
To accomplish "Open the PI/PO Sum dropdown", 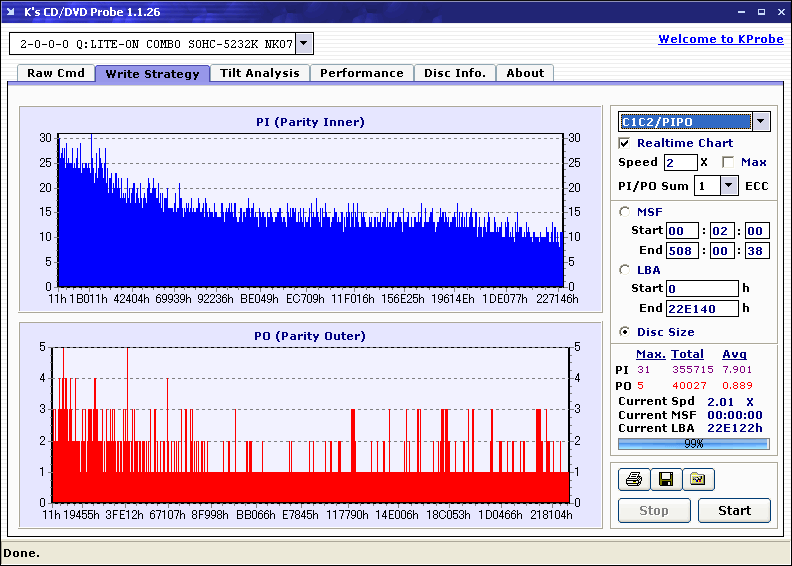I will coord(728,186).
